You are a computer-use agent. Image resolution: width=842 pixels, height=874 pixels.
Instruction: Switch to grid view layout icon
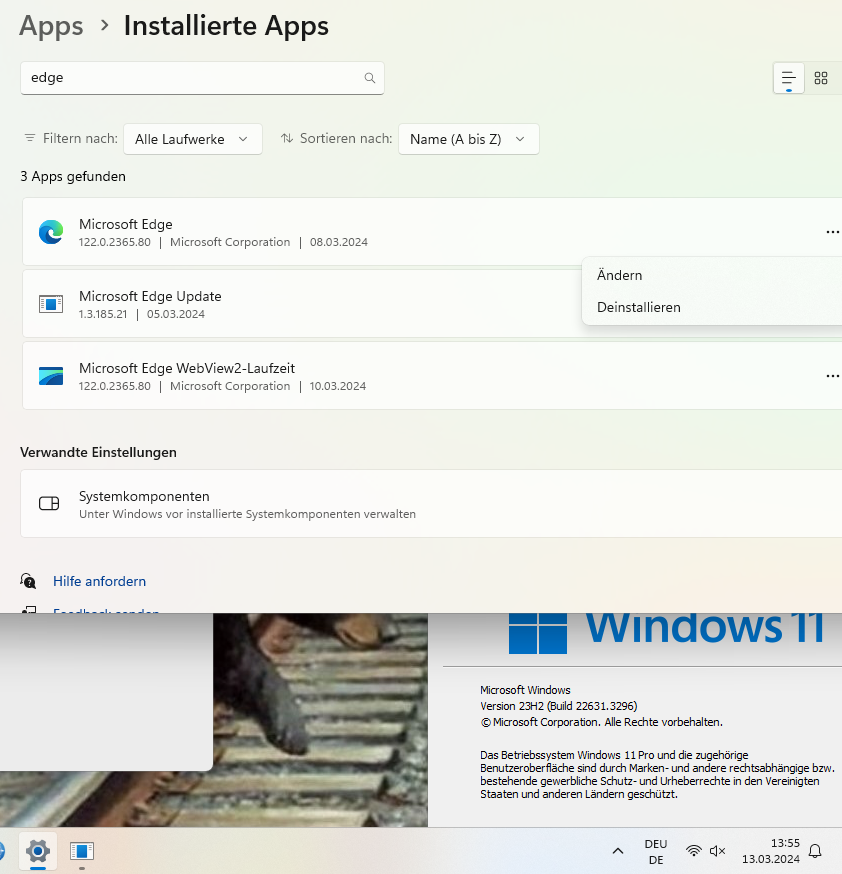(821, 78)
